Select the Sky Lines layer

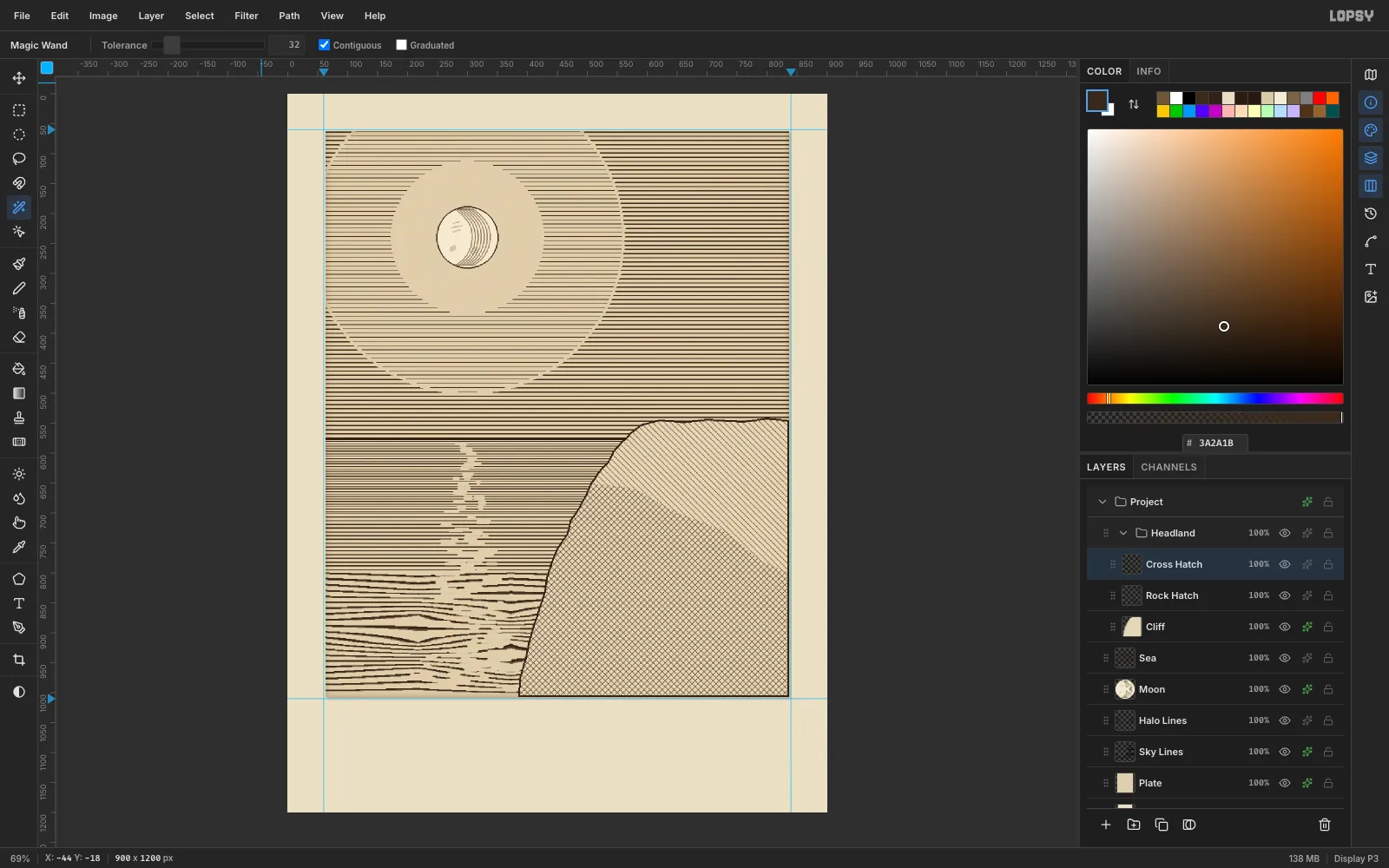[x=1215, y=752]
